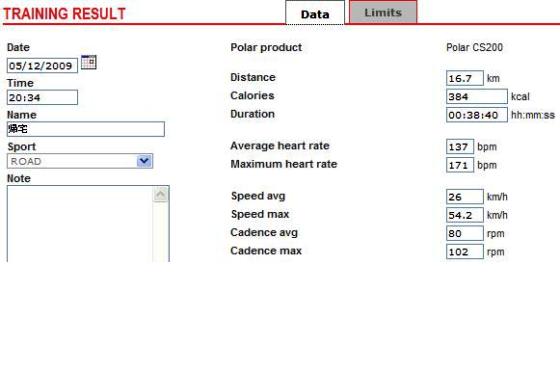Click into the Name text field

86,129
